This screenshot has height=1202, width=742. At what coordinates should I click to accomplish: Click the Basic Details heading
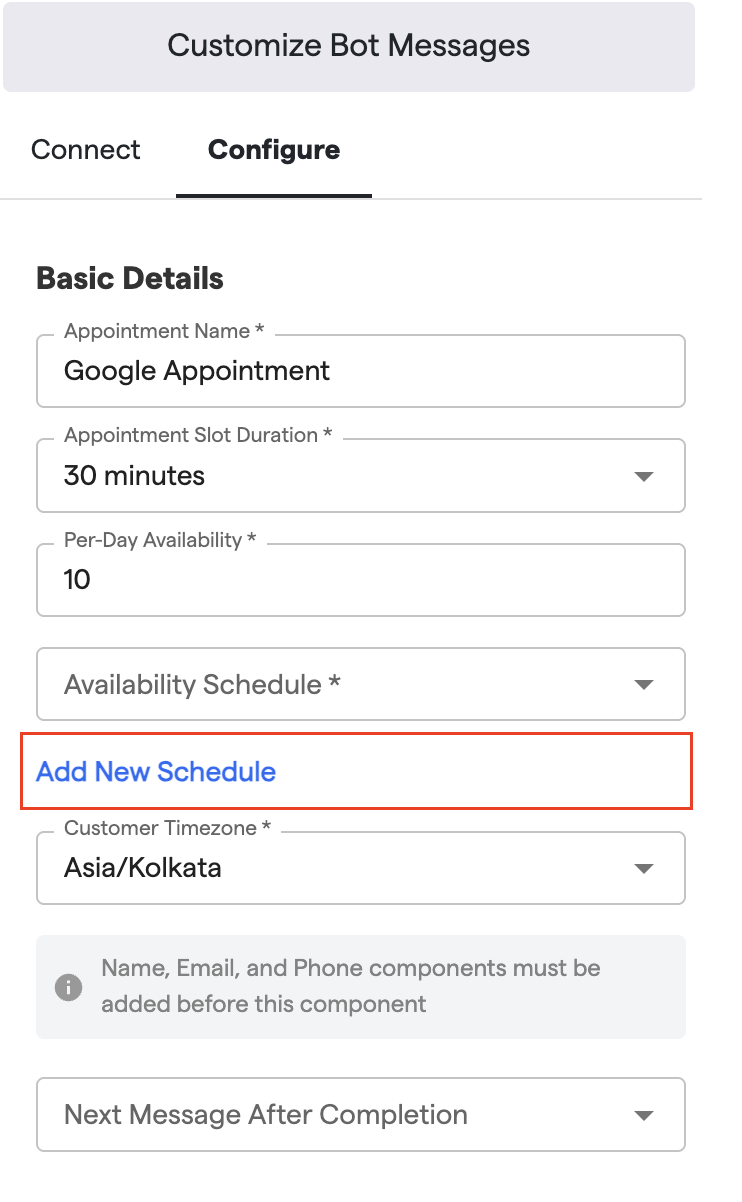[130, 278]
